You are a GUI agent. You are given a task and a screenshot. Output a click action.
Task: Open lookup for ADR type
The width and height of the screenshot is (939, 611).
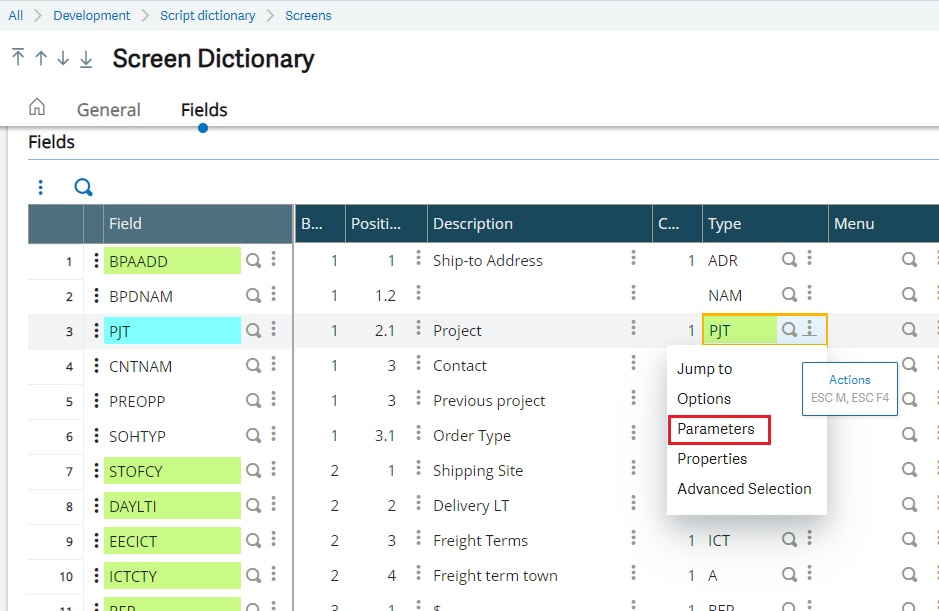[790, 260]
